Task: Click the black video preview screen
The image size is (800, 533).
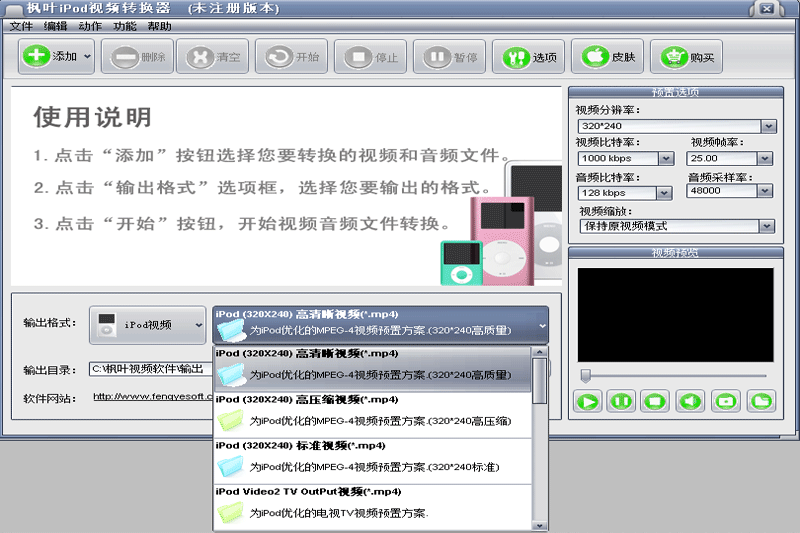Action: pyautogui.click(x=676, y=315)
